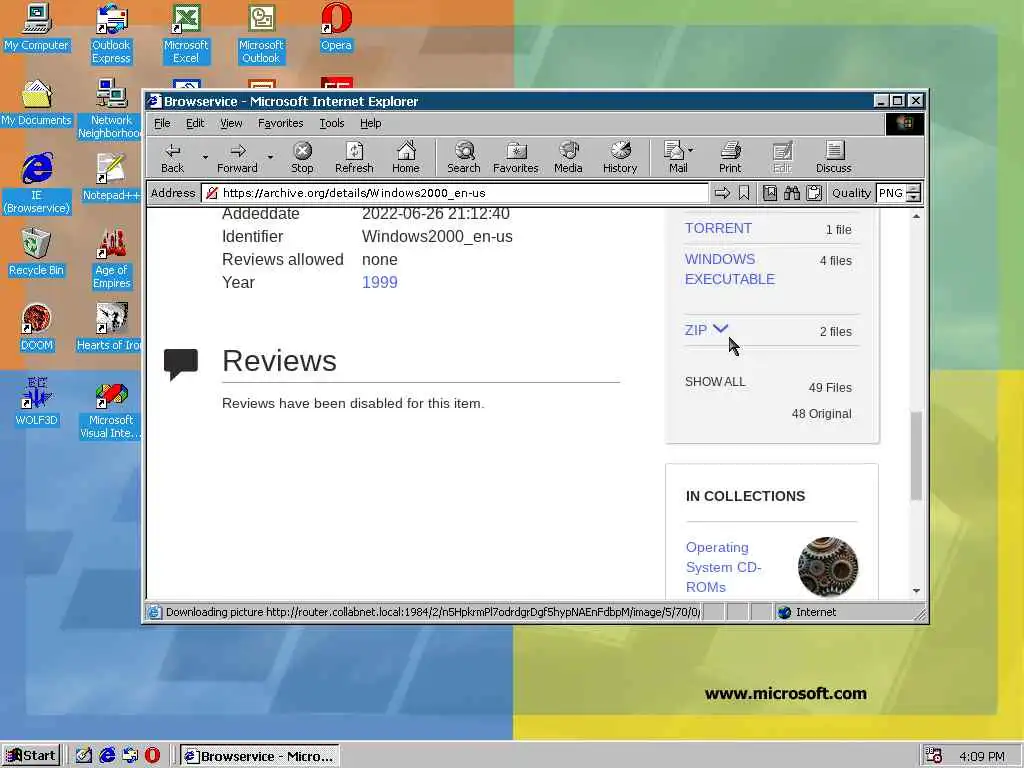Select the My Computer desktop icon
1024x768 pixels.
[36, 27]
